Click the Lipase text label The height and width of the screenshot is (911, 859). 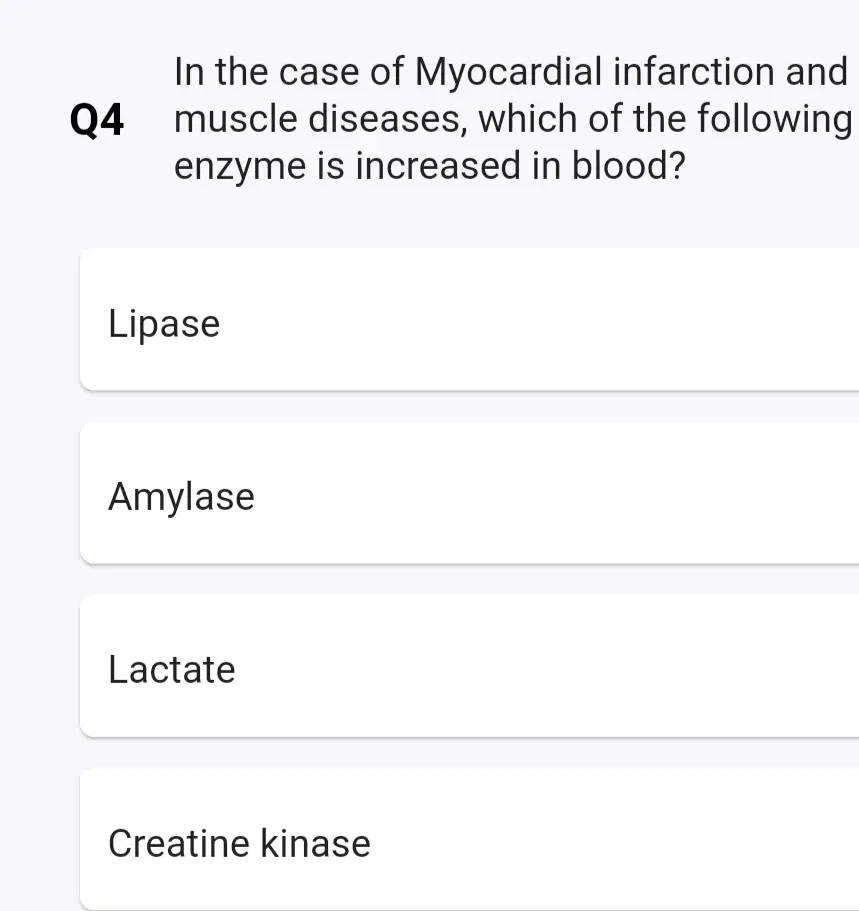coord(164,324)
